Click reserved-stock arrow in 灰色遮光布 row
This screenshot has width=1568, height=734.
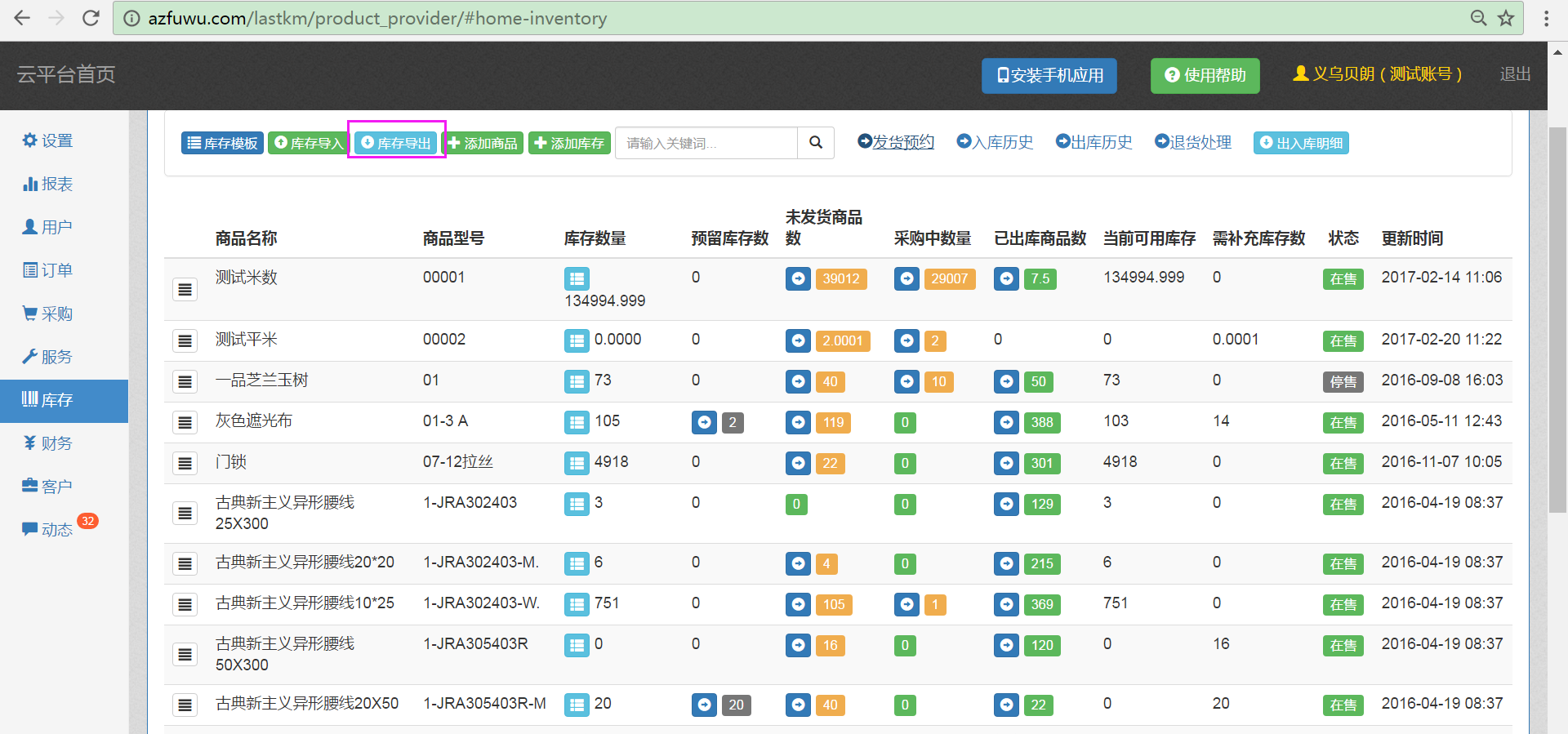pos(704,422)
